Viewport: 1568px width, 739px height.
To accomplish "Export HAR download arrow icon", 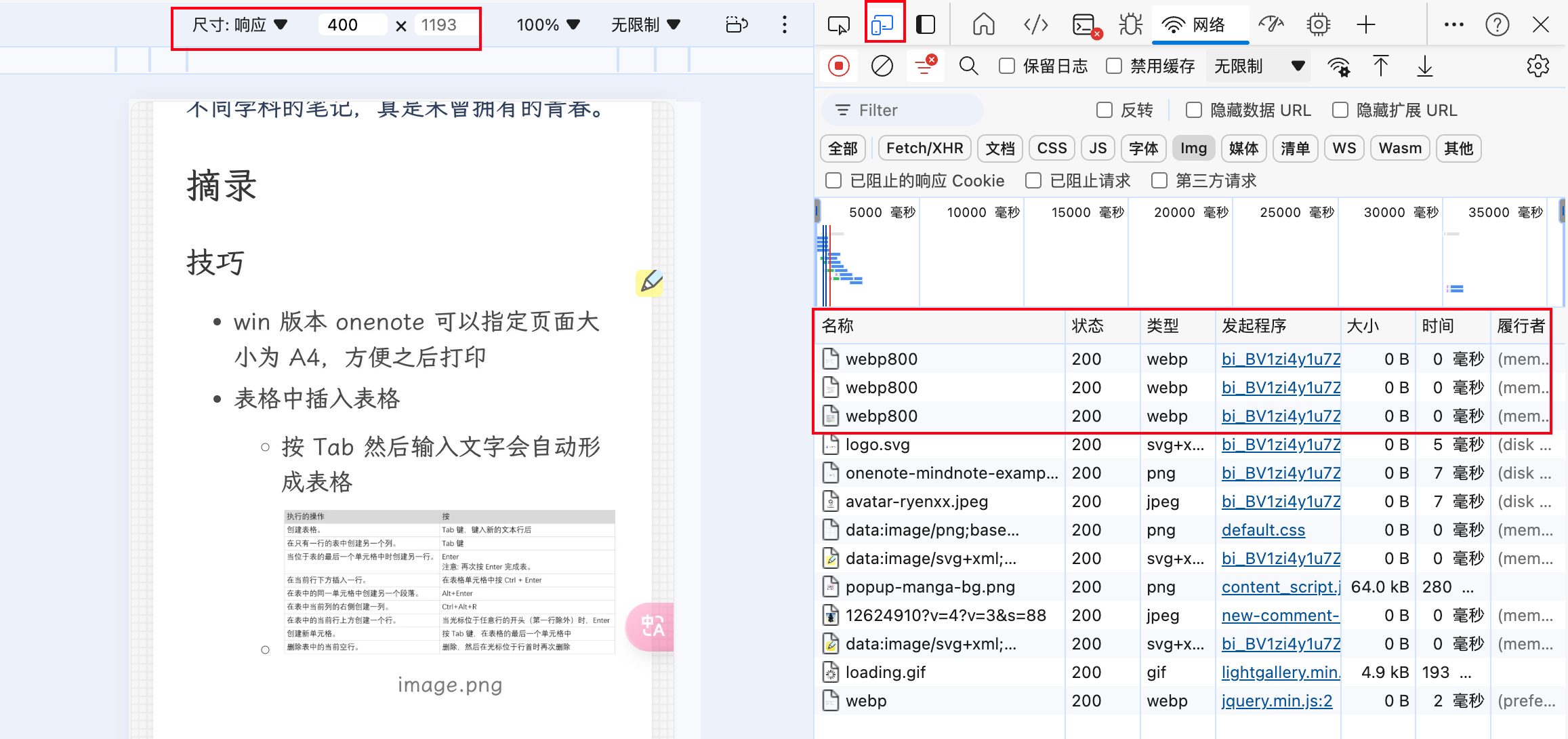I will 1425,66.
